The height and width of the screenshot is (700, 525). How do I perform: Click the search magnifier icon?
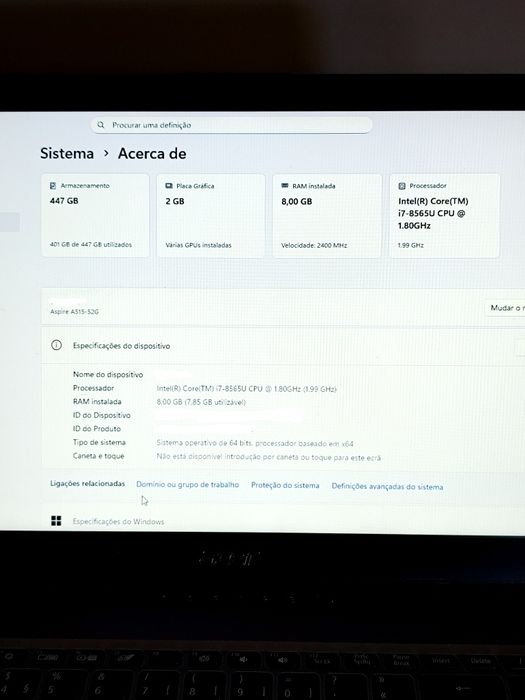(x=101, y=125)
